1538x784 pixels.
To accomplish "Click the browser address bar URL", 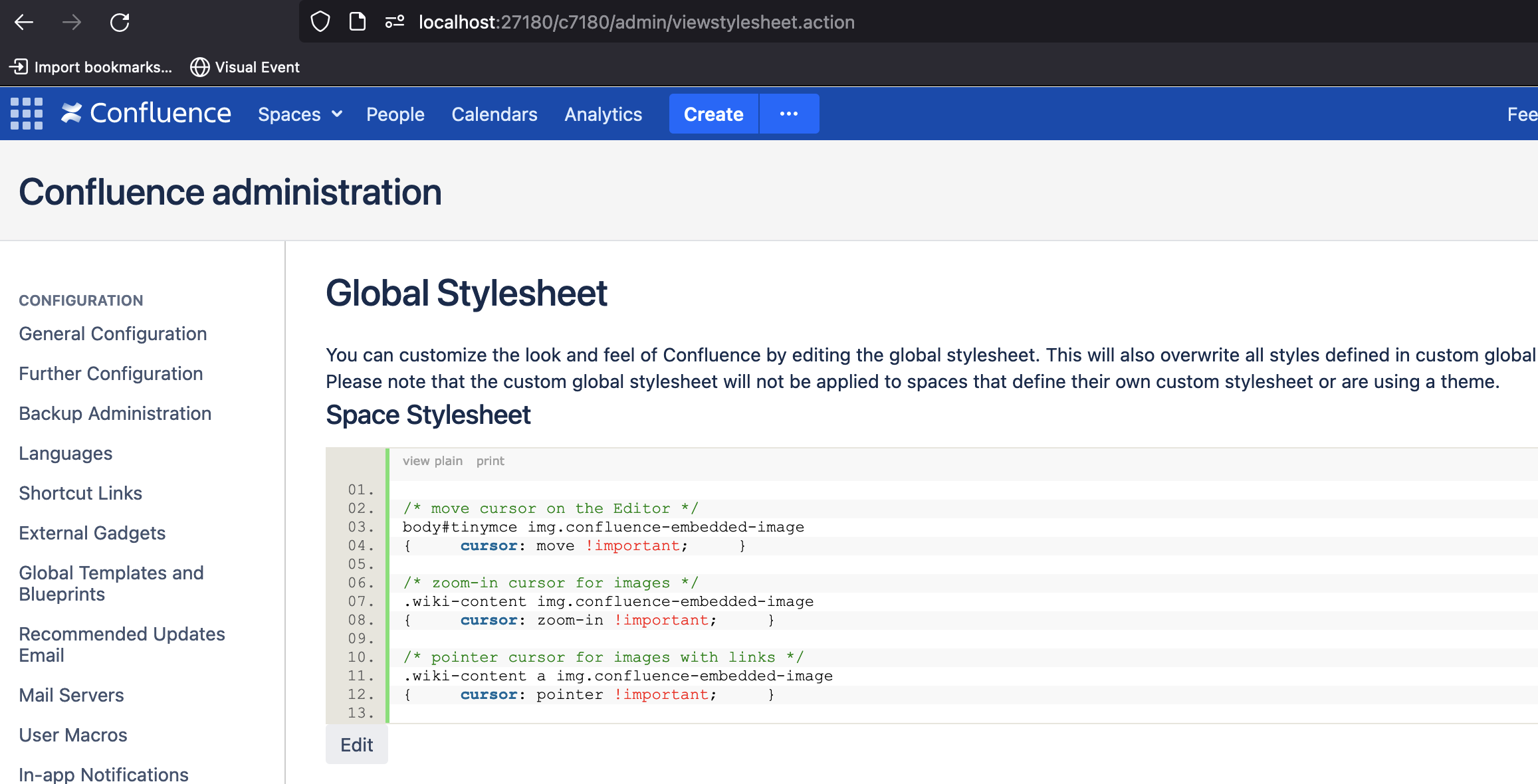I will pos(636,22).
